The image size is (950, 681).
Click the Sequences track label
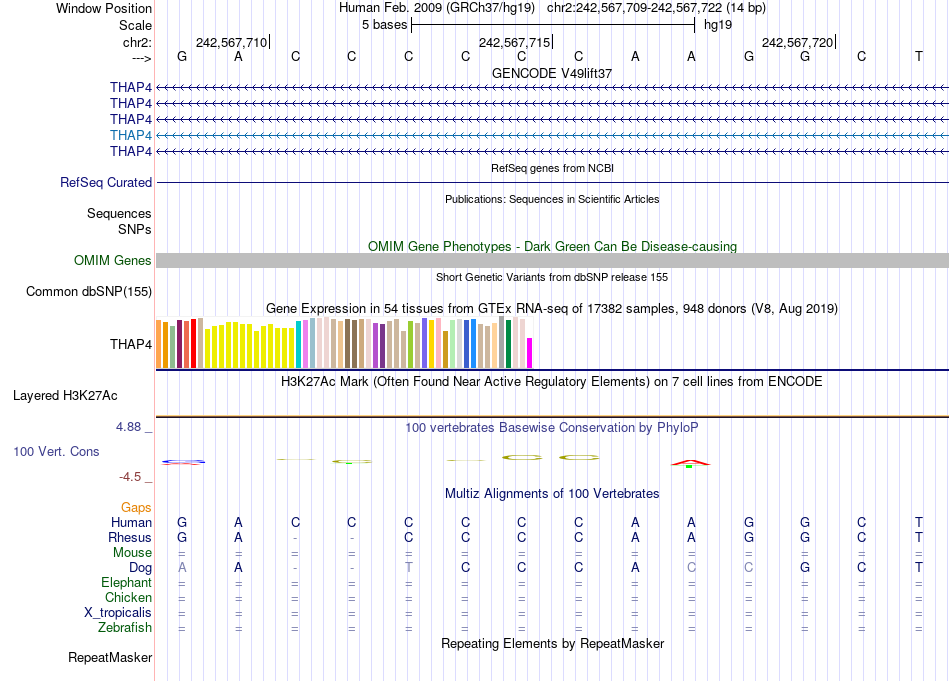pos(119,213)
